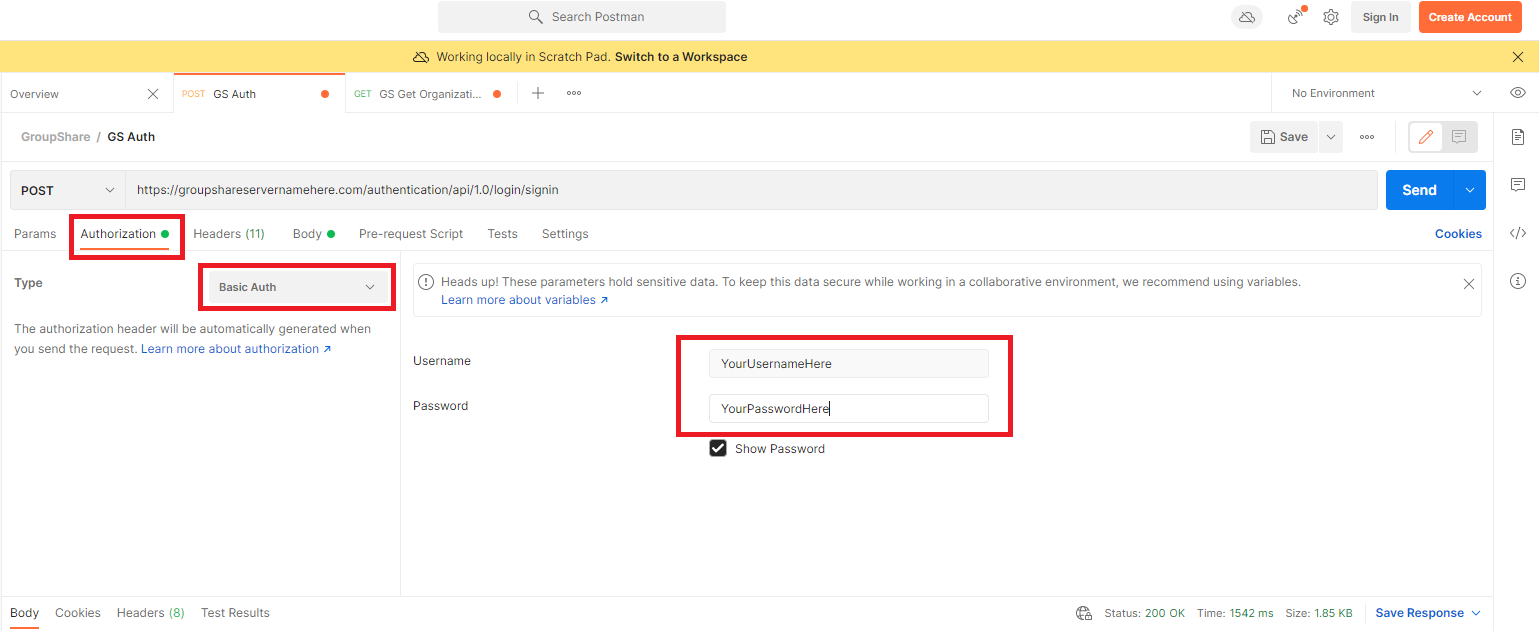The height and width of the screenshot is (631, 1539).
Task: Open the code snippet icon in right sidebar
Action: pos(1518,233)
